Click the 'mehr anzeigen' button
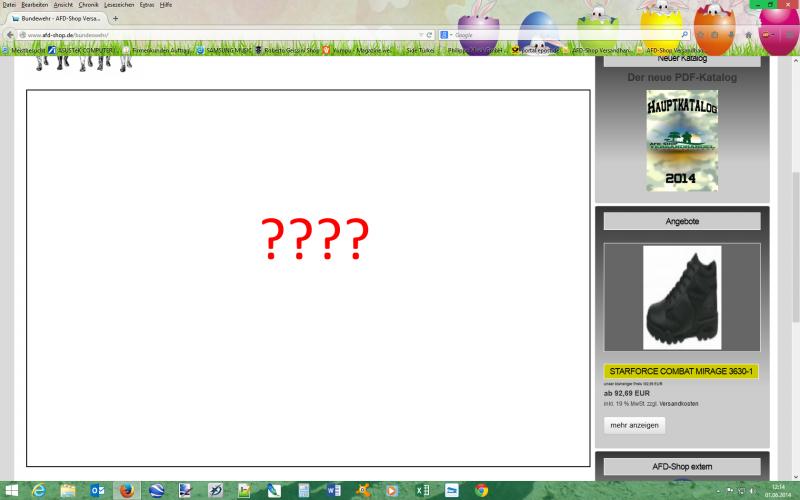Image resolution: width=800 pixels, height=500 pixels. [x=634, y=425]
